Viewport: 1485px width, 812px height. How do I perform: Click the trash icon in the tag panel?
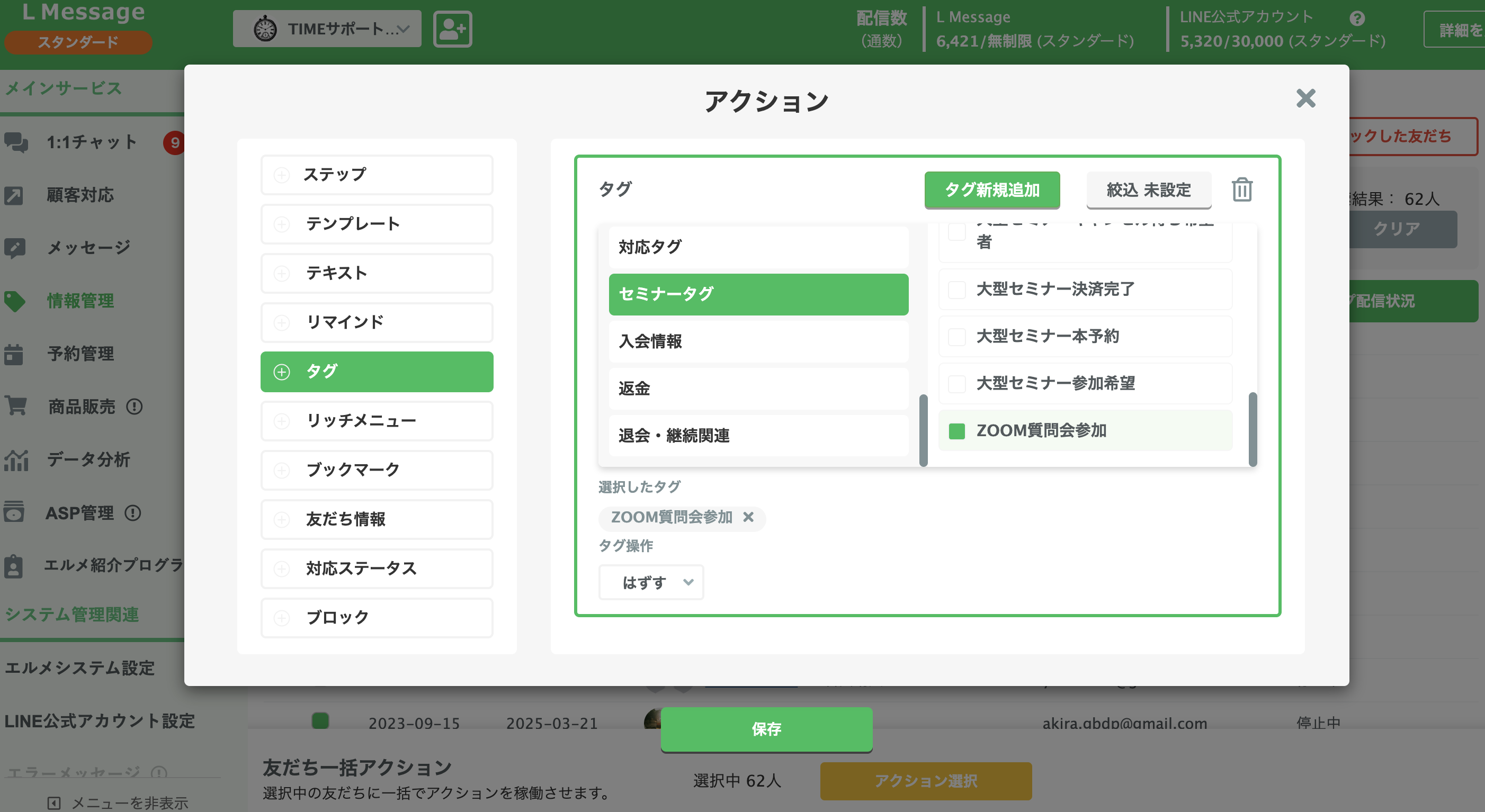pyautogui.click(x=1242, y=190)
